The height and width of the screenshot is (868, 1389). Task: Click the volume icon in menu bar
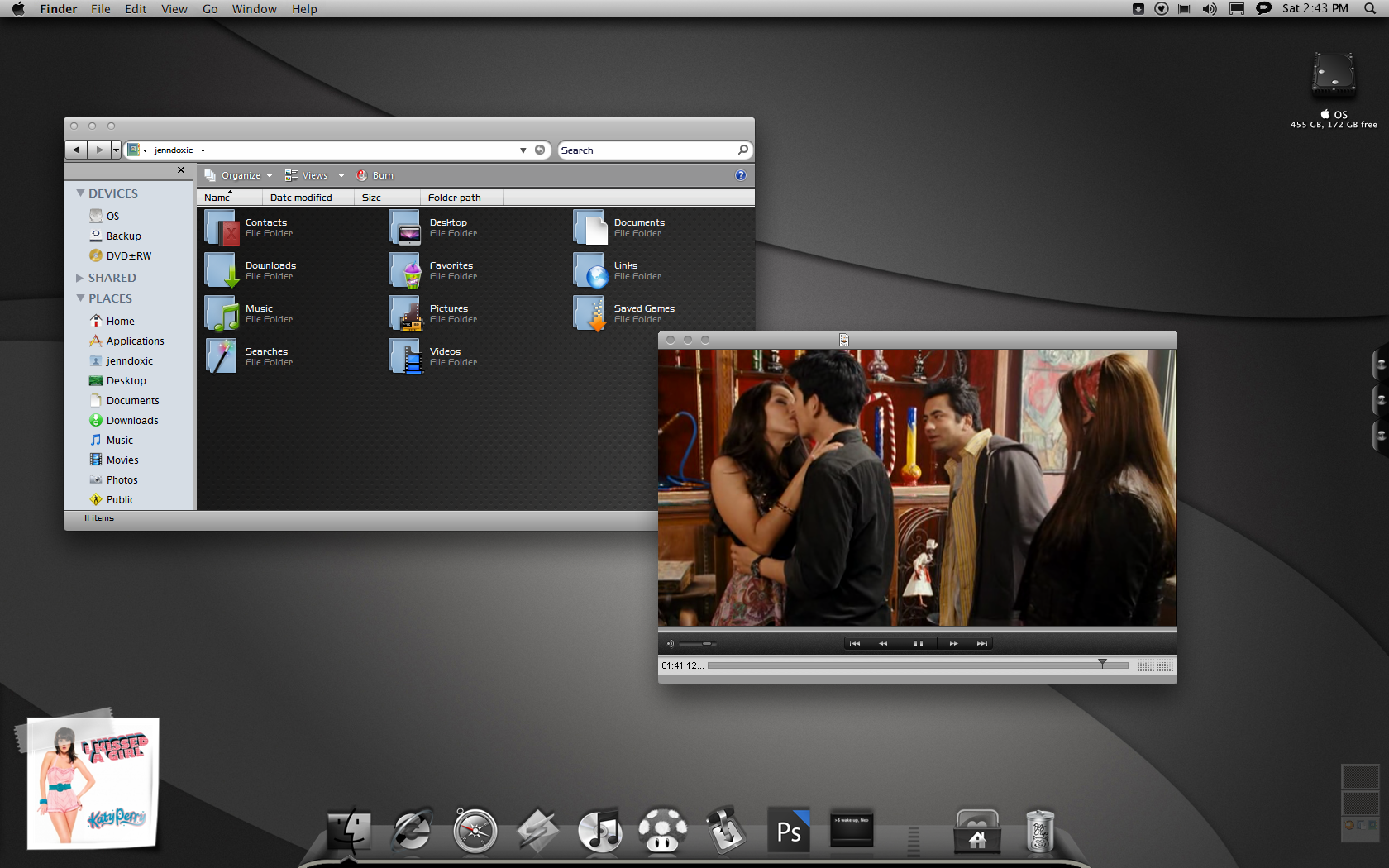point(1210,8)
